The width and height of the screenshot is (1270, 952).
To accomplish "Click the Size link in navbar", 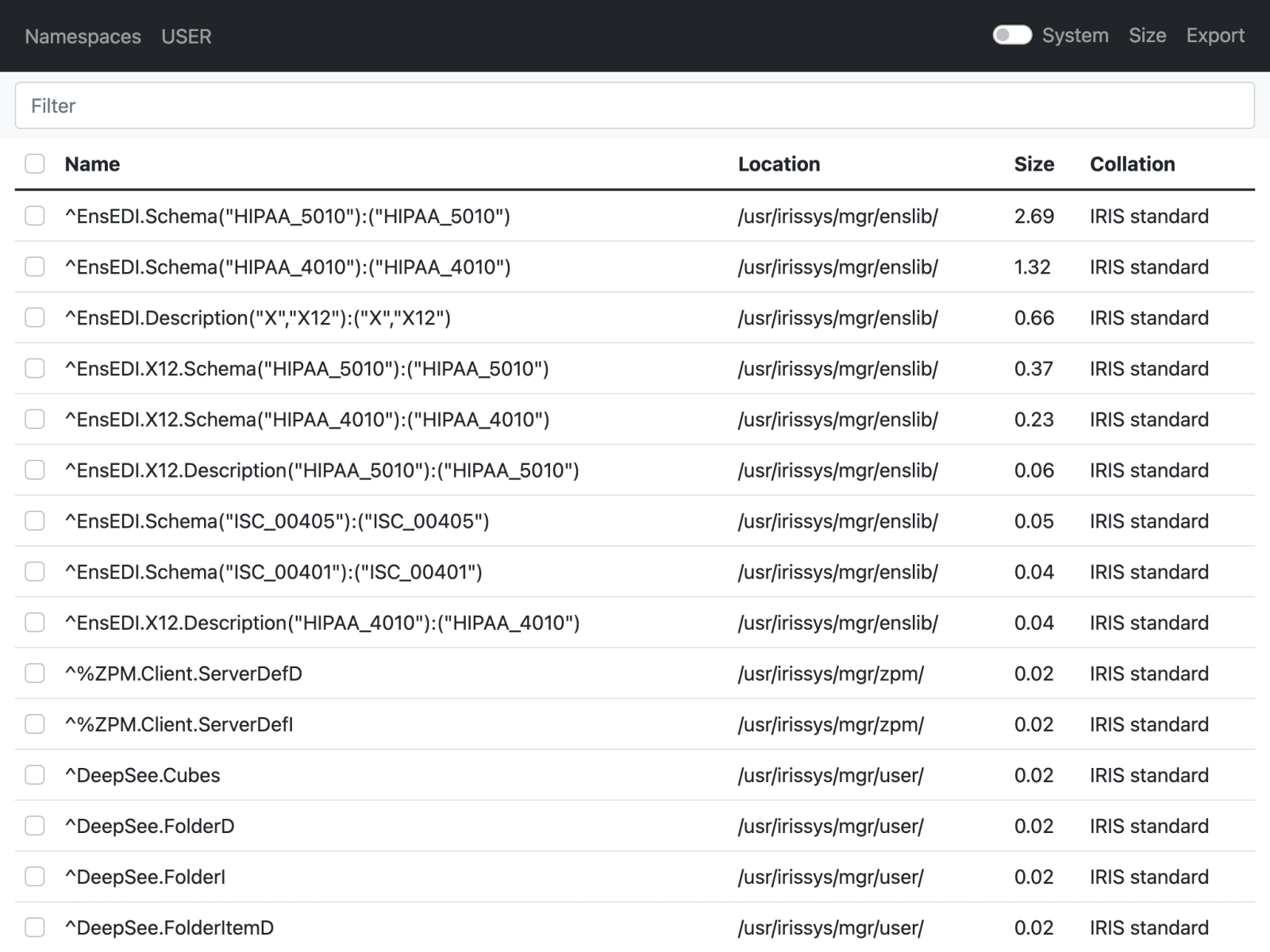I will (x=1147, y=36).
